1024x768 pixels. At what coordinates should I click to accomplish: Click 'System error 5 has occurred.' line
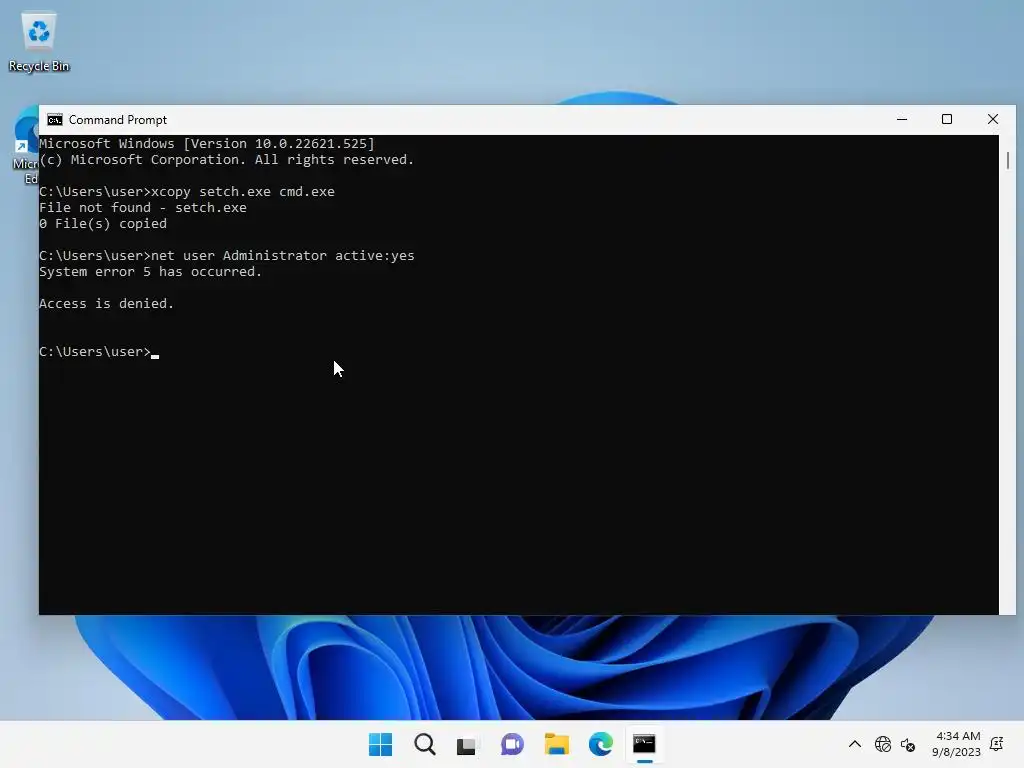[x=150, y=272]
